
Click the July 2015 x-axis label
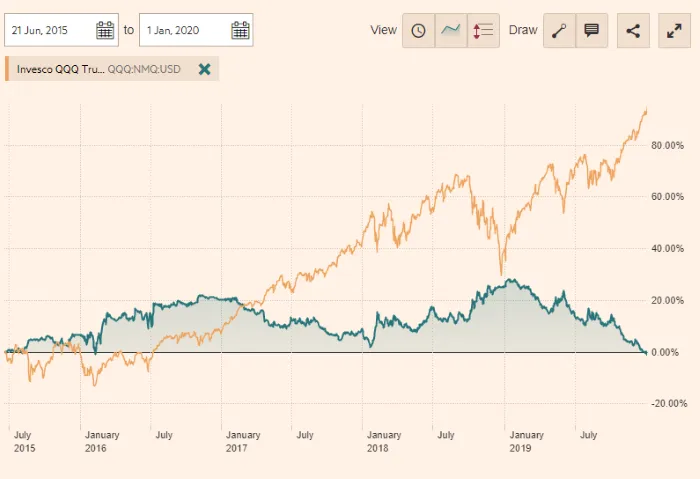(23, 442)
